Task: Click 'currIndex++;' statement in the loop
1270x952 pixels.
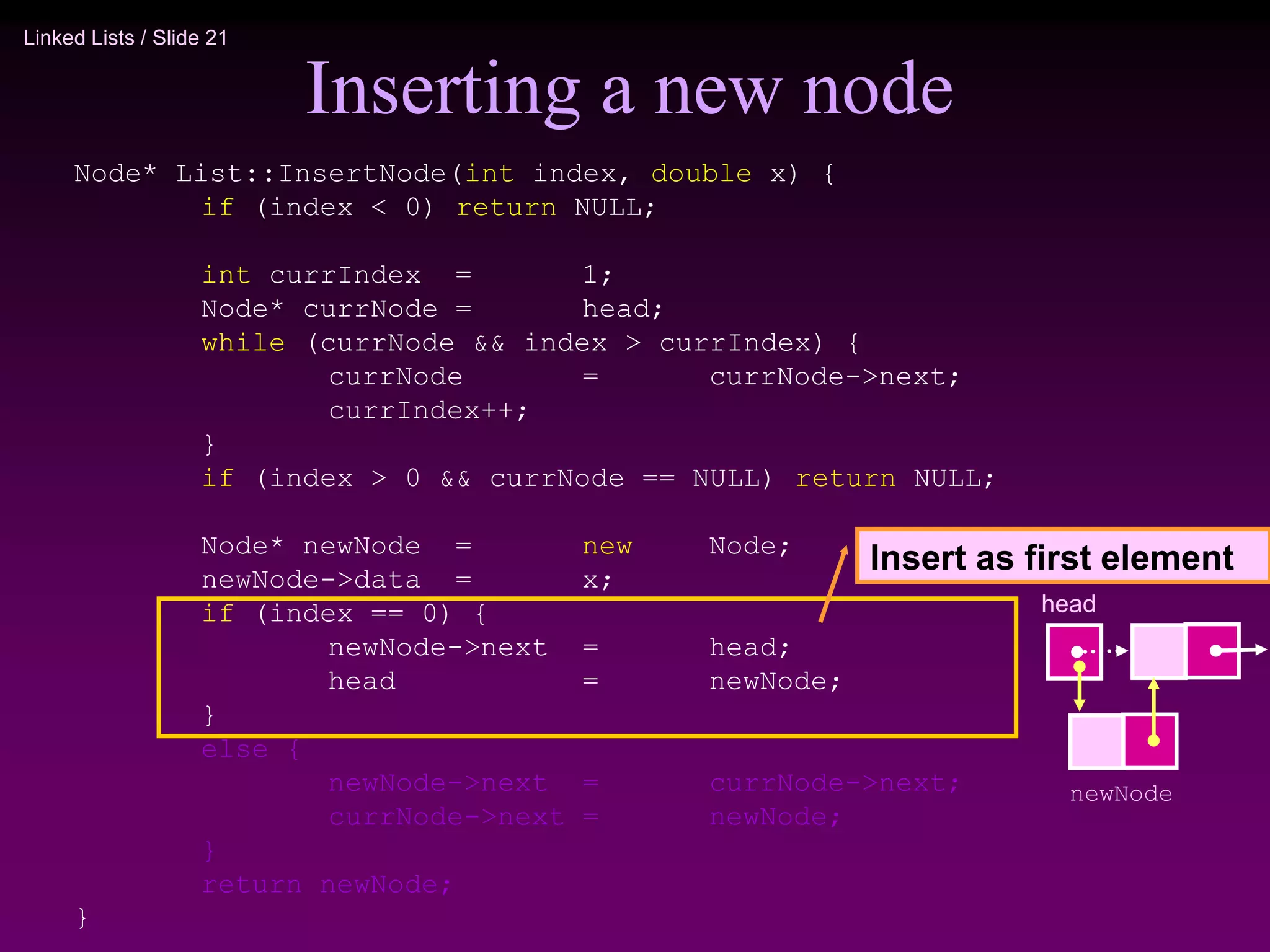Action: (428, 410)
